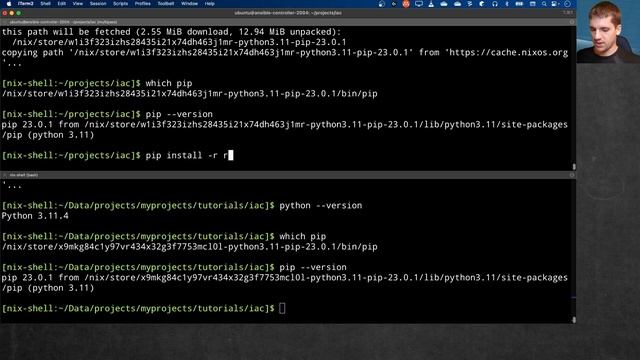Click 'python --version' command in lower pane
Viewport: 640px width, 360px height.
(320, 205)
